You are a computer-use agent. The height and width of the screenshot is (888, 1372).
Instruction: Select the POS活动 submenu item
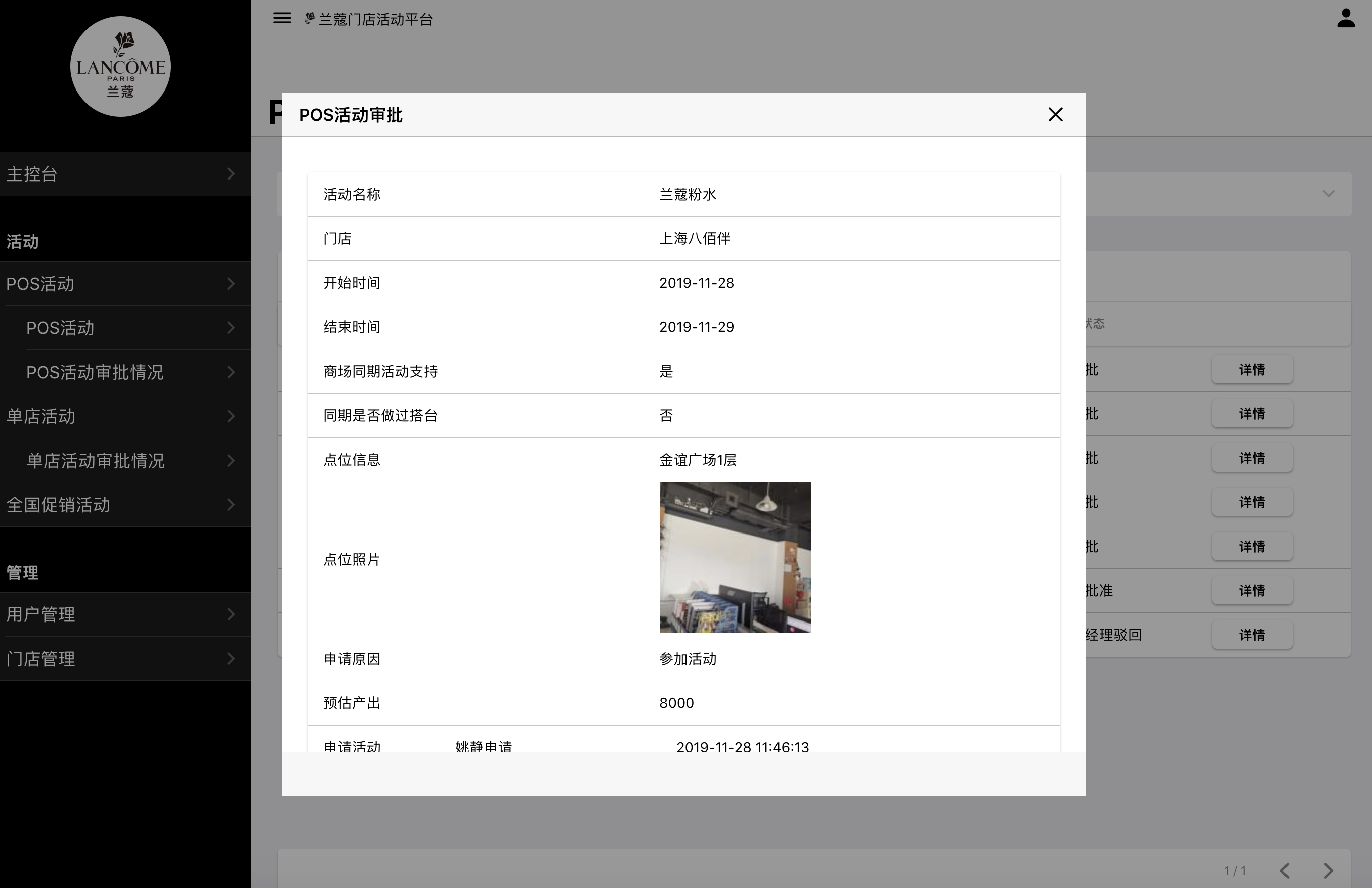(x=130, y=328)
